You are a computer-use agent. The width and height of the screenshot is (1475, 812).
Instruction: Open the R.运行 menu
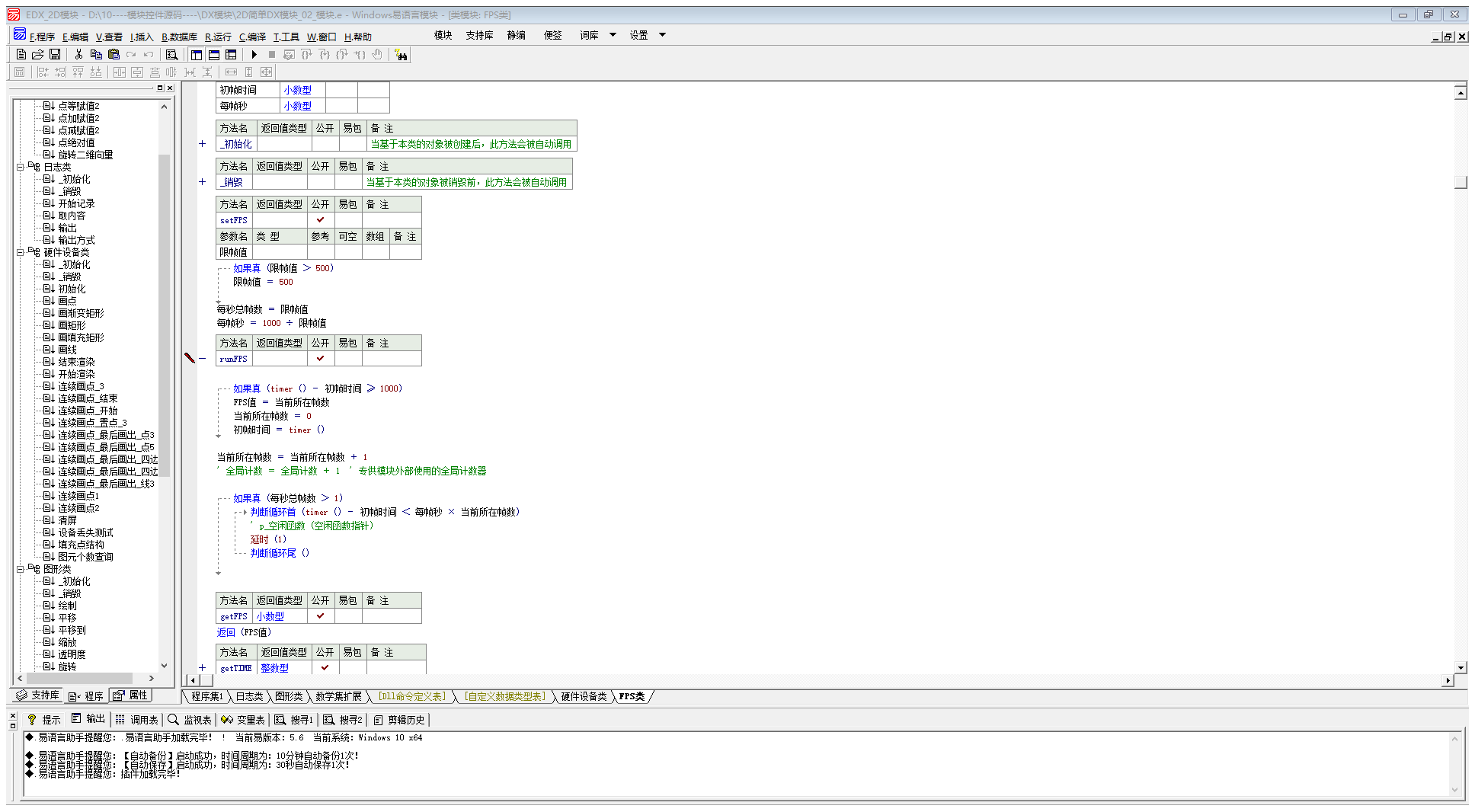(218, 37)
